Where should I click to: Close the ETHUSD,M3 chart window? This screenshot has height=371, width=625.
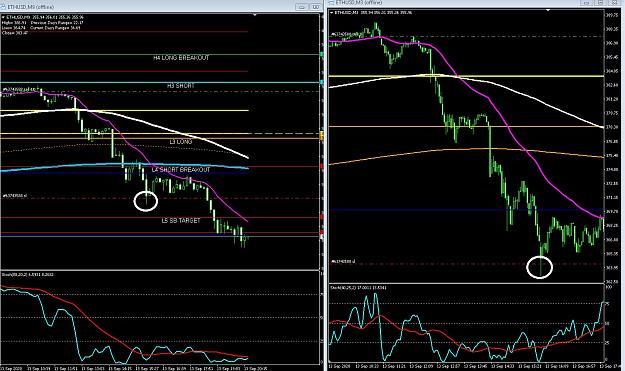coord(614,2)
